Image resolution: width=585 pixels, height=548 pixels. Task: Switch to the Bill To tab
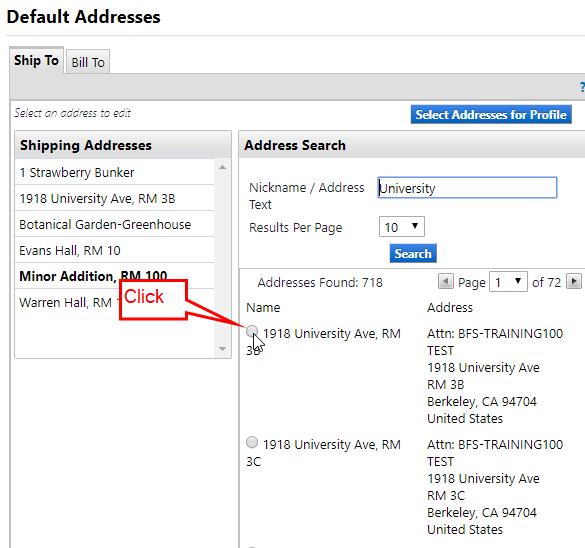(x=88, y=62)
